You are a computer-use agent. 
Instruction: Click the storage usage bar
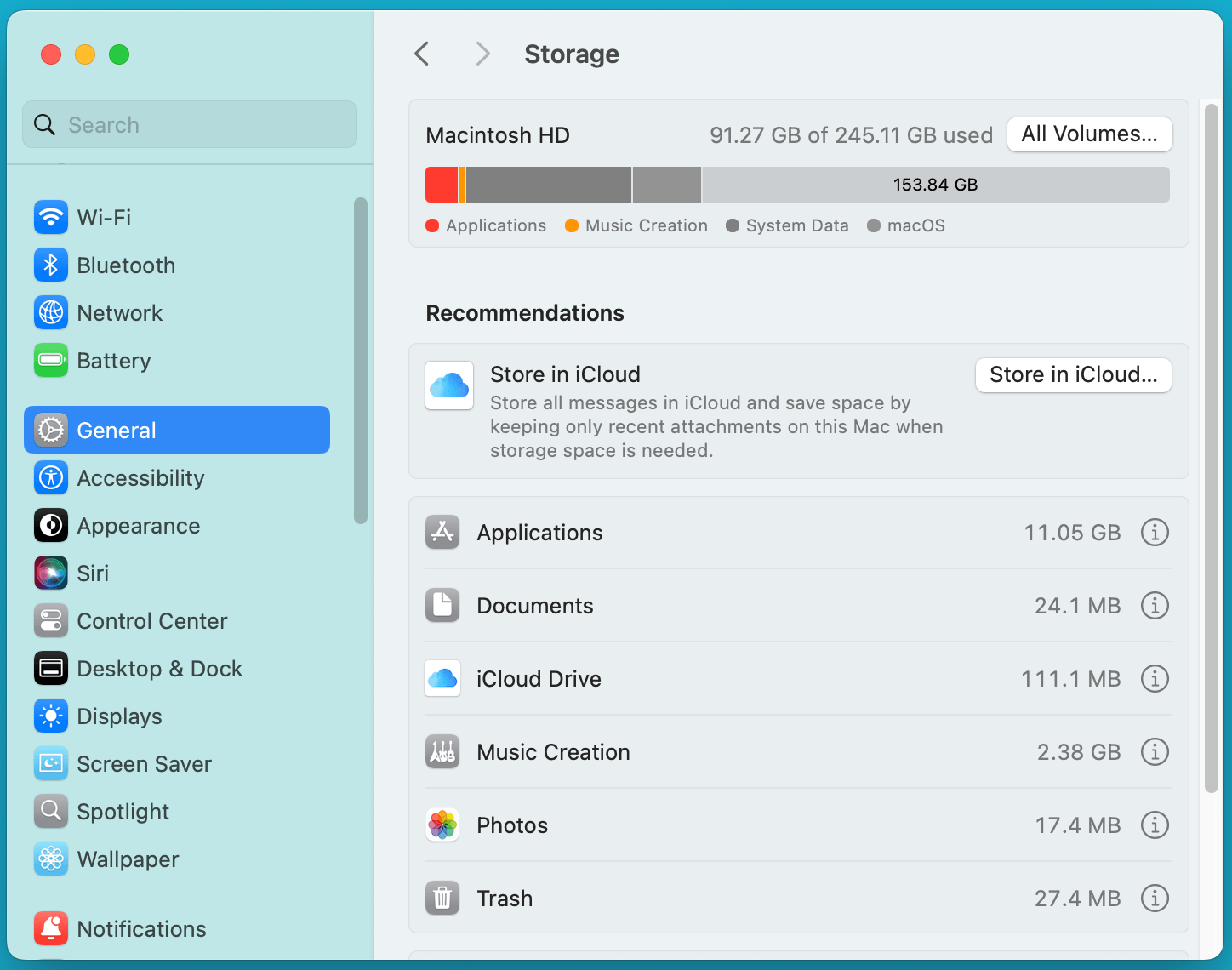click(x=798, y=184)
